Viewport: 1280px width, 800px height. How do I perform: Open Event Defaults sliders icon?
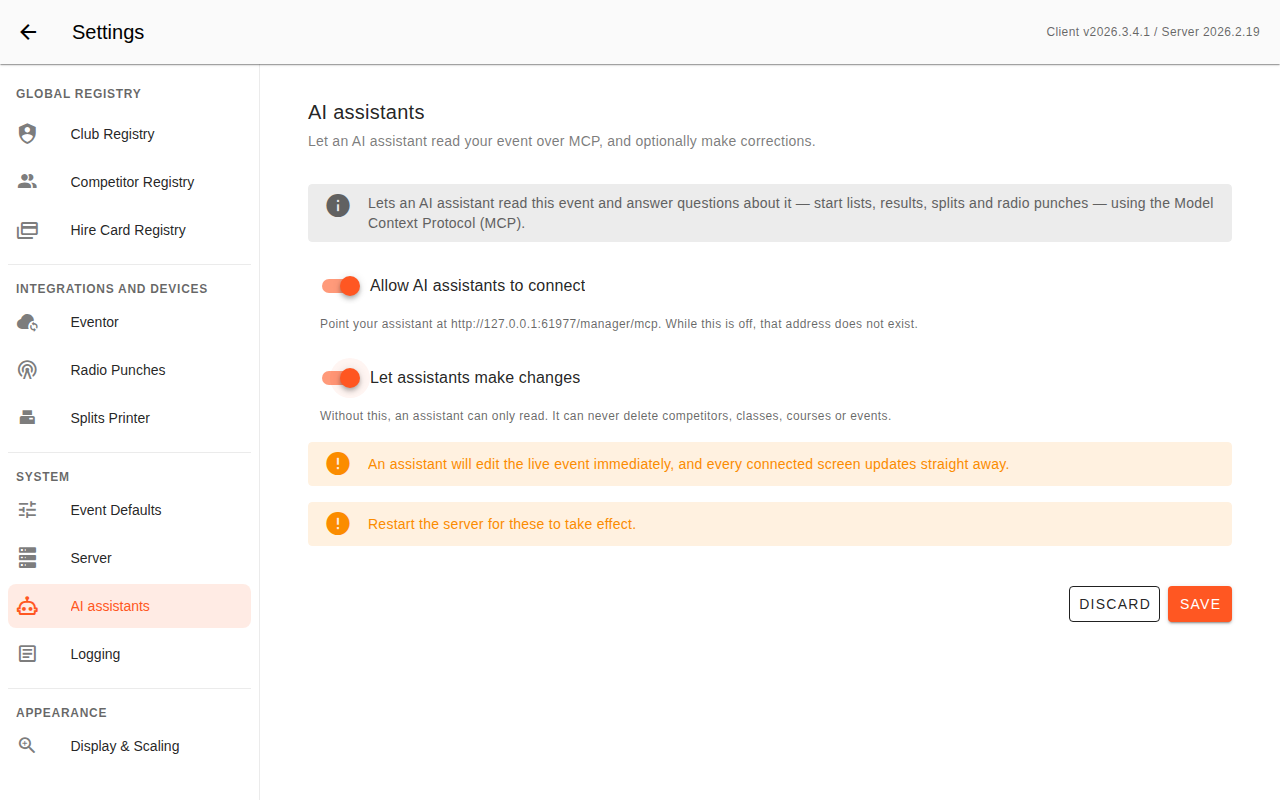click(x=27, y=510)
